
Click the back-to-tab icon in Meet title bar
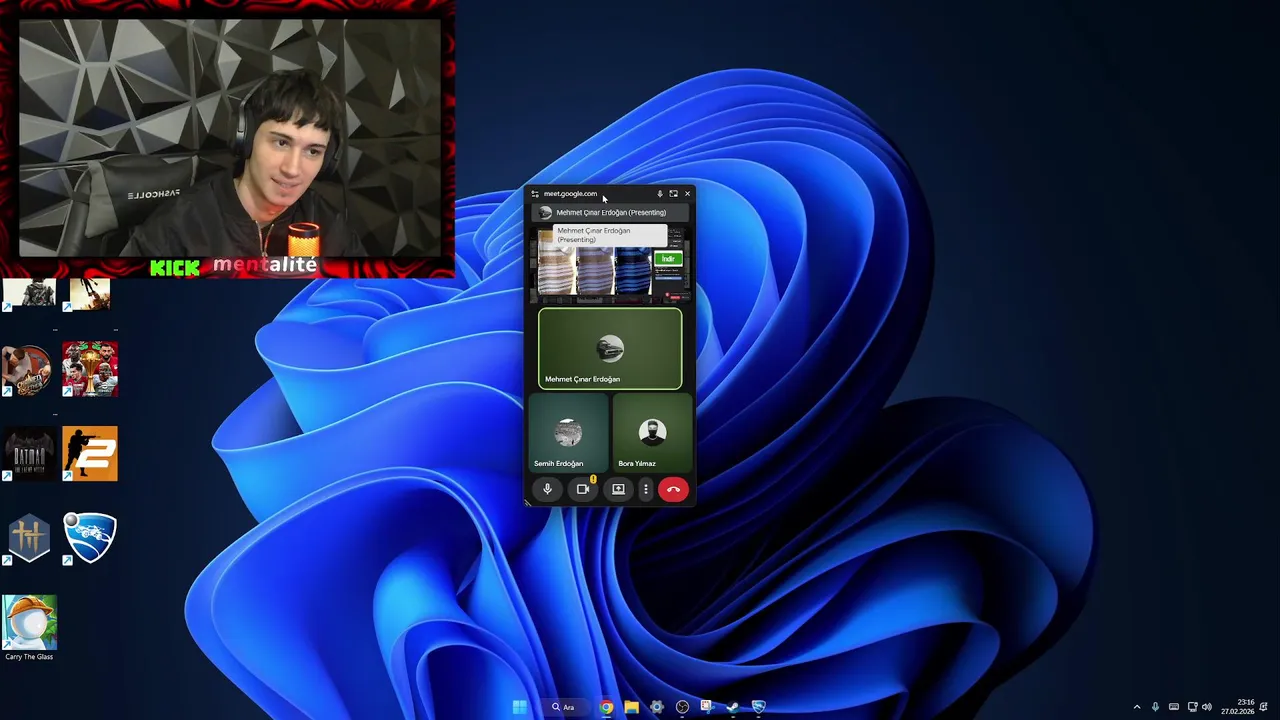coord(673,194)
